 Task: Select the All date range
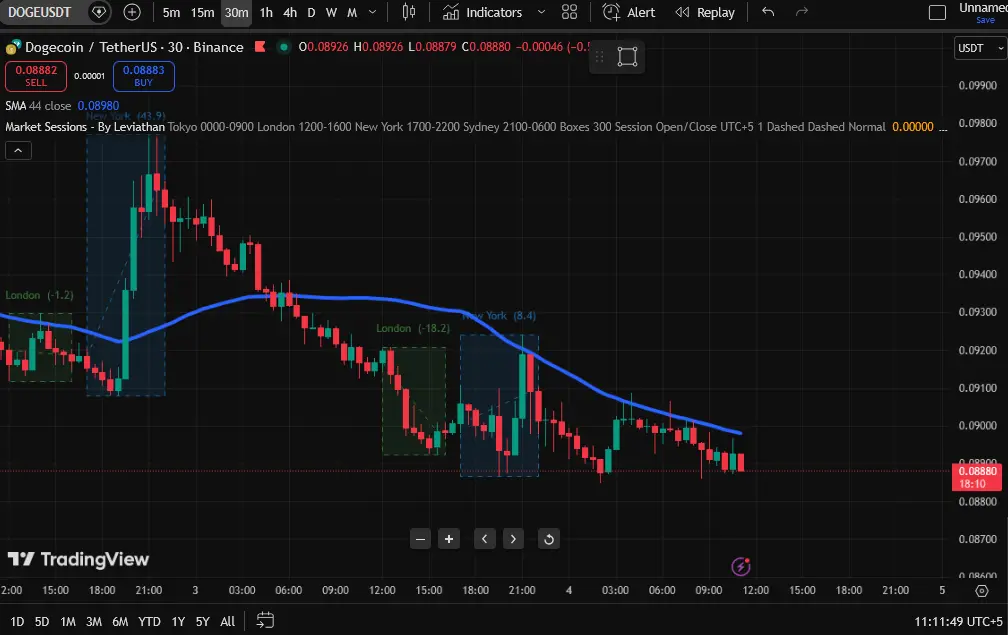click(x=228, y=622)
